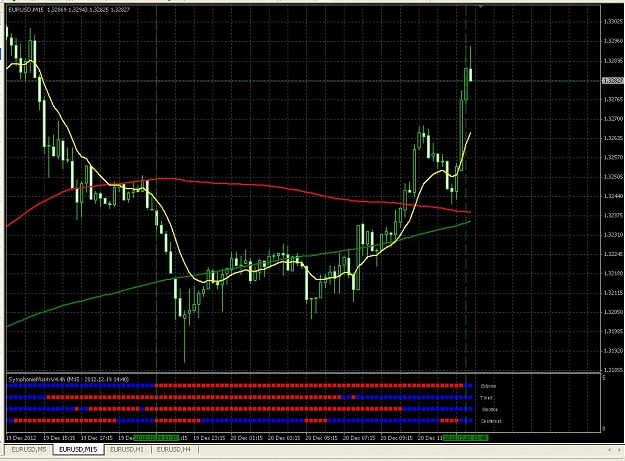
Task: Click the 1.32765 price scale label
Action: [613, 99]
